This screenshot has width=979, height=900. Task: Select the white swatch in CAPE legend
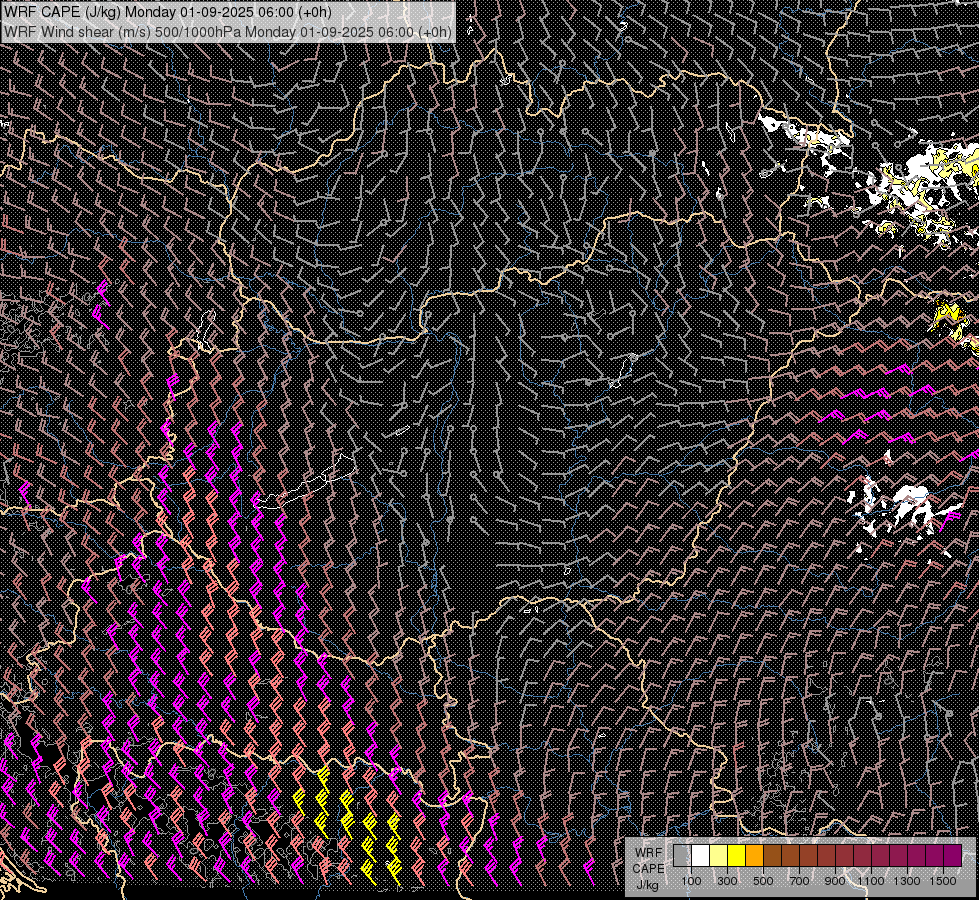[x=701, y=855]
